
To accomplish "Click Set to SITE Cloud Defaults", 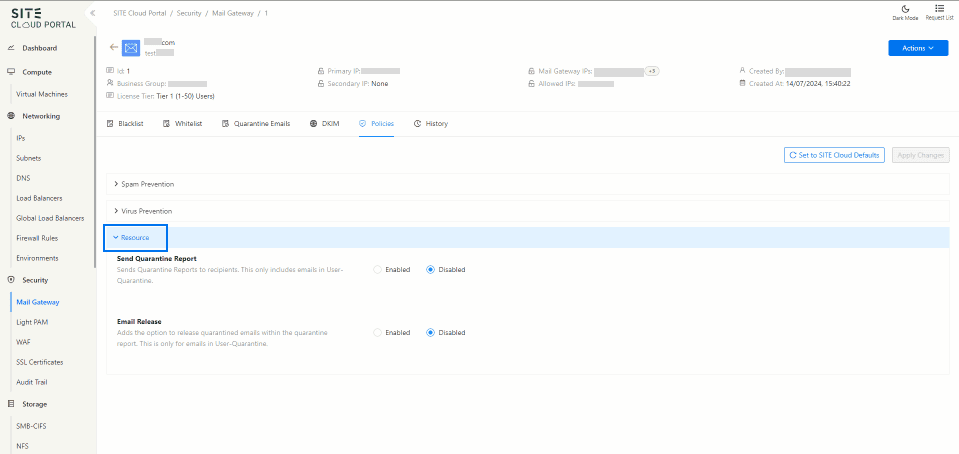I will coord(834,155).
